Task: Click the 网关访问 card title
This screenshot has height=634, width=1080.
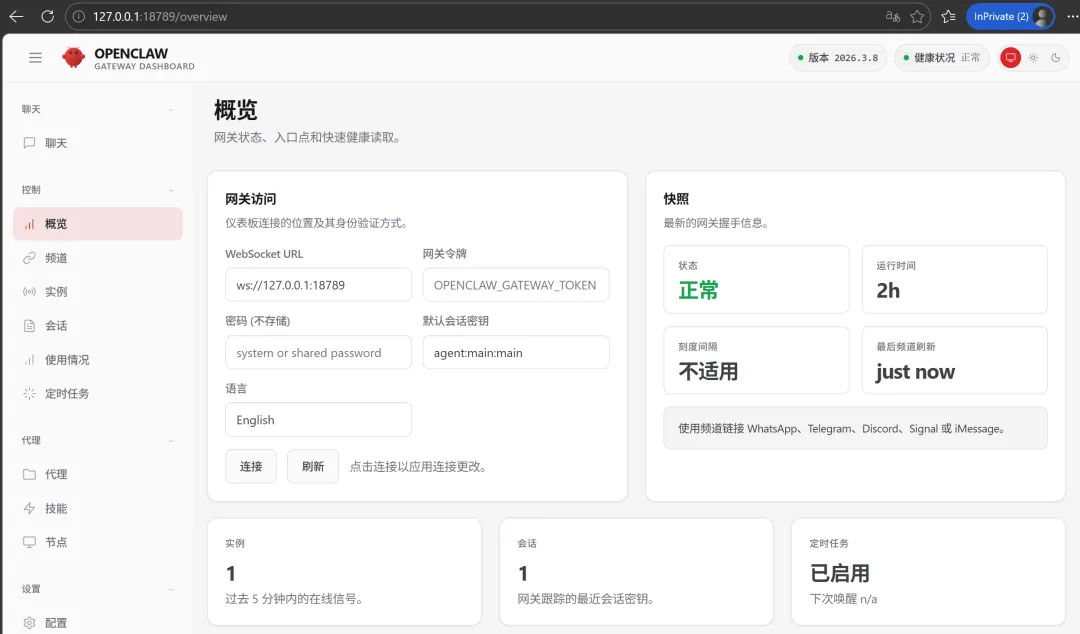Action: tap(251, 199)
